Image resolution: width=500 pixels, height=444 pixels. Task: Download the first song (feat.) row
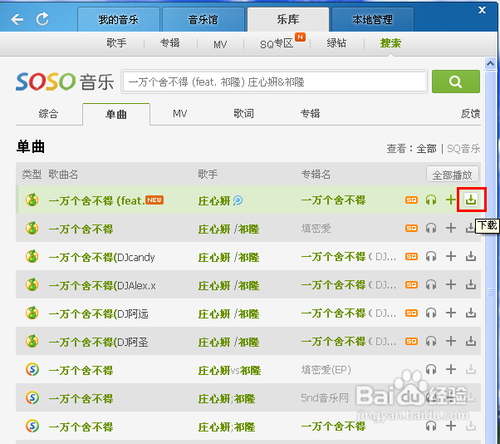[x=471, y=200]
